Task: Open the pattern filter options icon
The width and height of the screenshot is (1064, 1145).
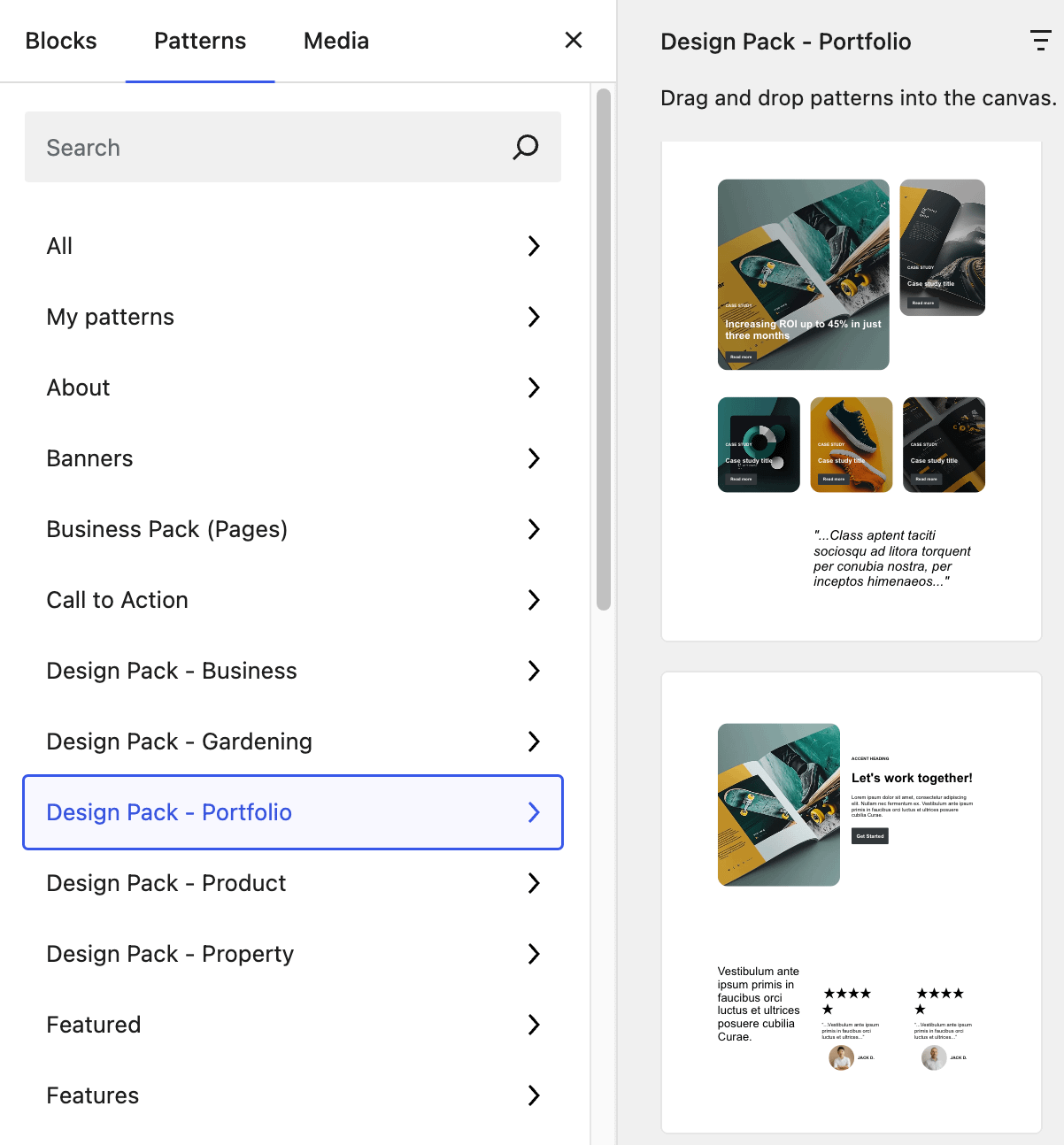Action: pos(1040,41)
